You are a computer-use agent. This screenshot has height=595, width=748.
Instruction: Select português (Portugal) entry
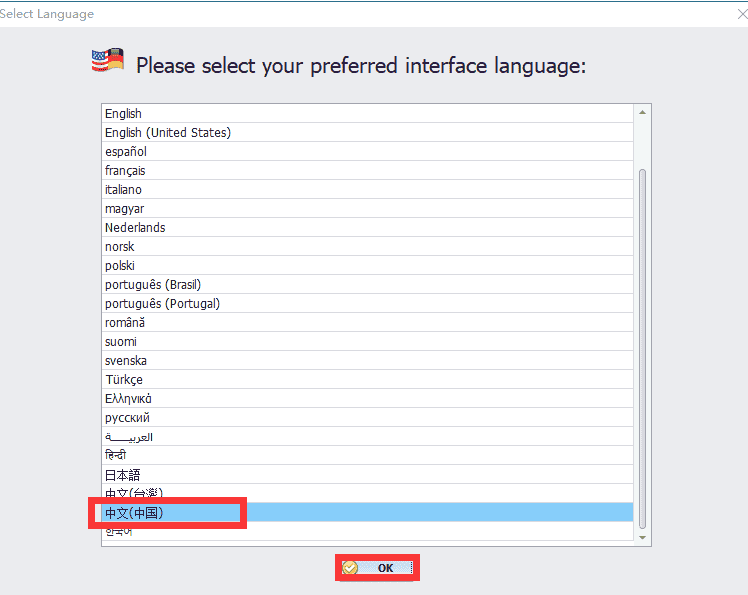click(162, 304)
